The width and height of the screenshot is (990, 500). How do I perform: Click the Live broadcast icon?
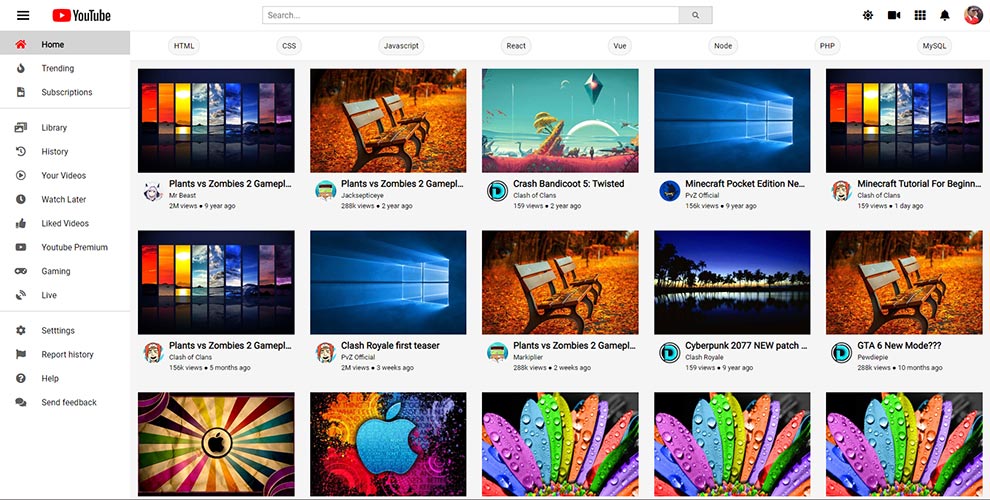point(21,295)
